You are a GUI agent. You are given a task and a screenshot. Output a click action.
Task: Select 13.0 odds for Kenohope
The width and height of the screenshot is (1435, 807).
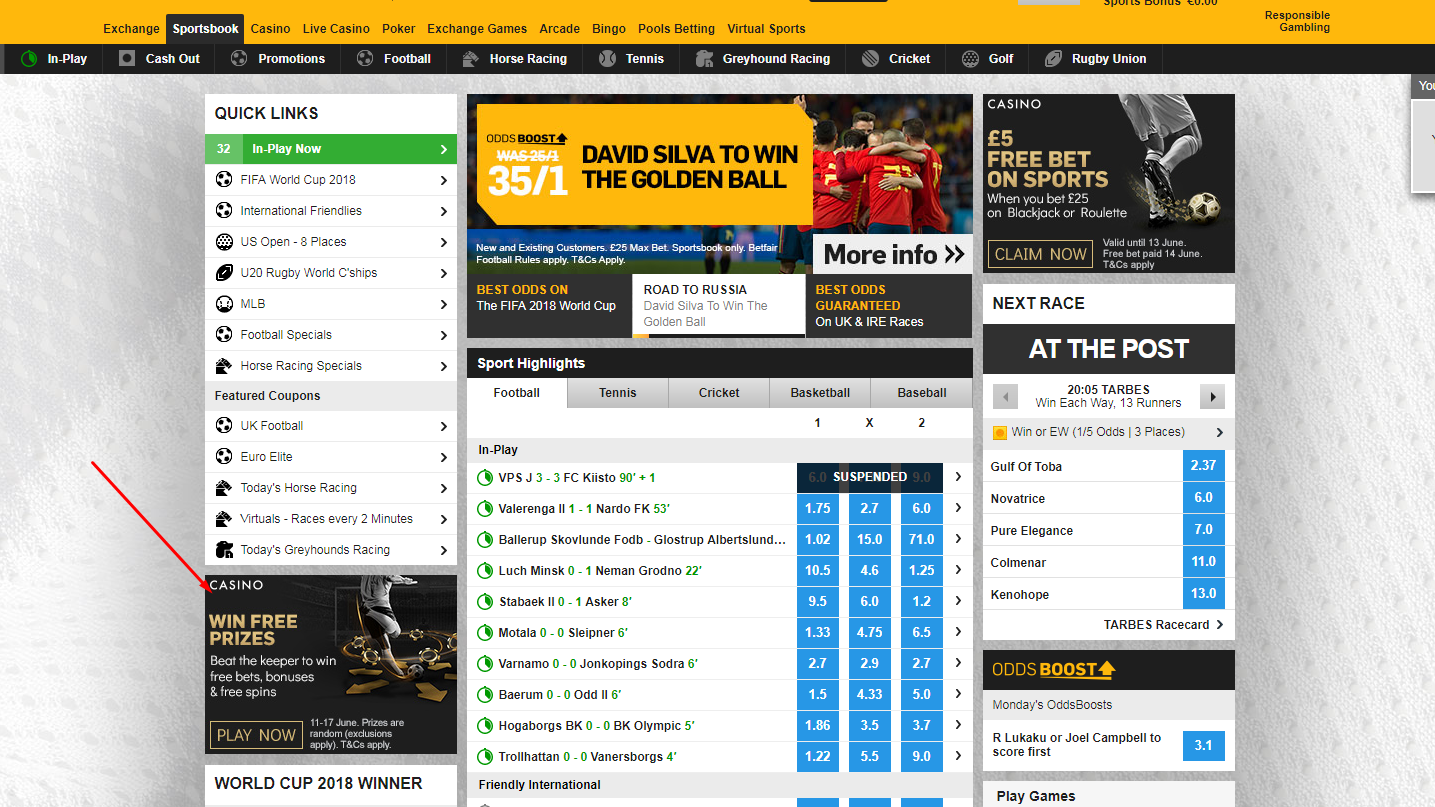coord(1204,593)
